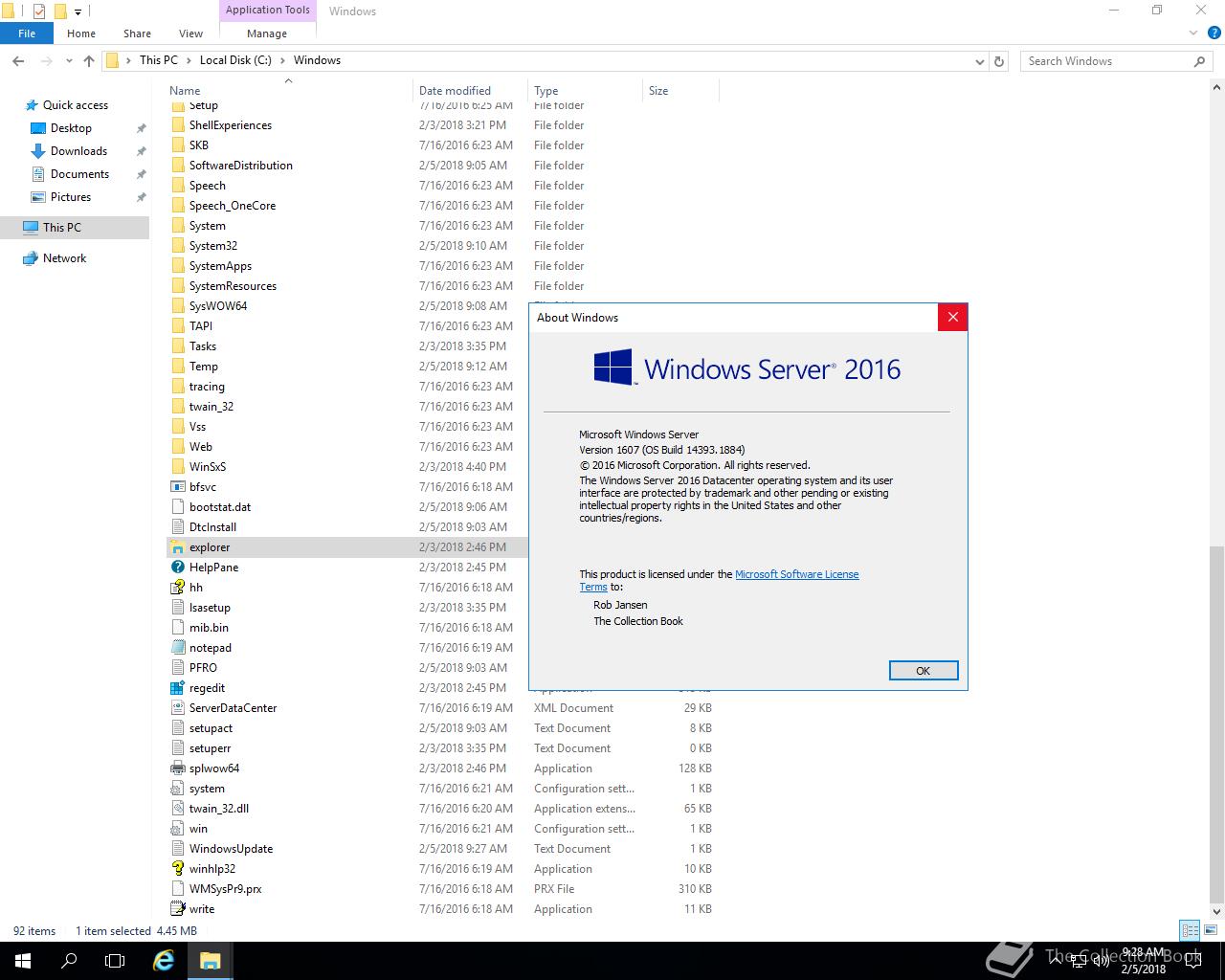The width and height of the screenshot is (1225, 980).
Task: Click OK in About Windows dialog
Action: 924,671
